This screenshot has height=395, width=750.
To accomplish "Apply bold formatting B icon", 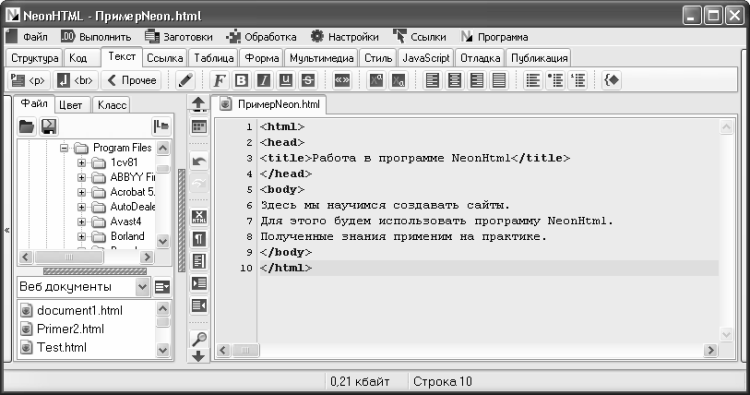I will pyautogui.click(x=242, y=80).
